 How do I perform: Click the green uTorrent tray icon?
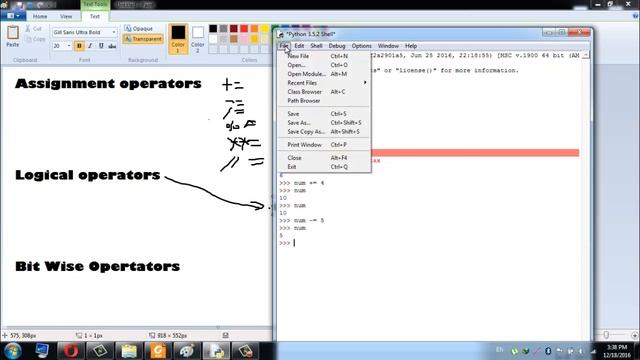515,351
